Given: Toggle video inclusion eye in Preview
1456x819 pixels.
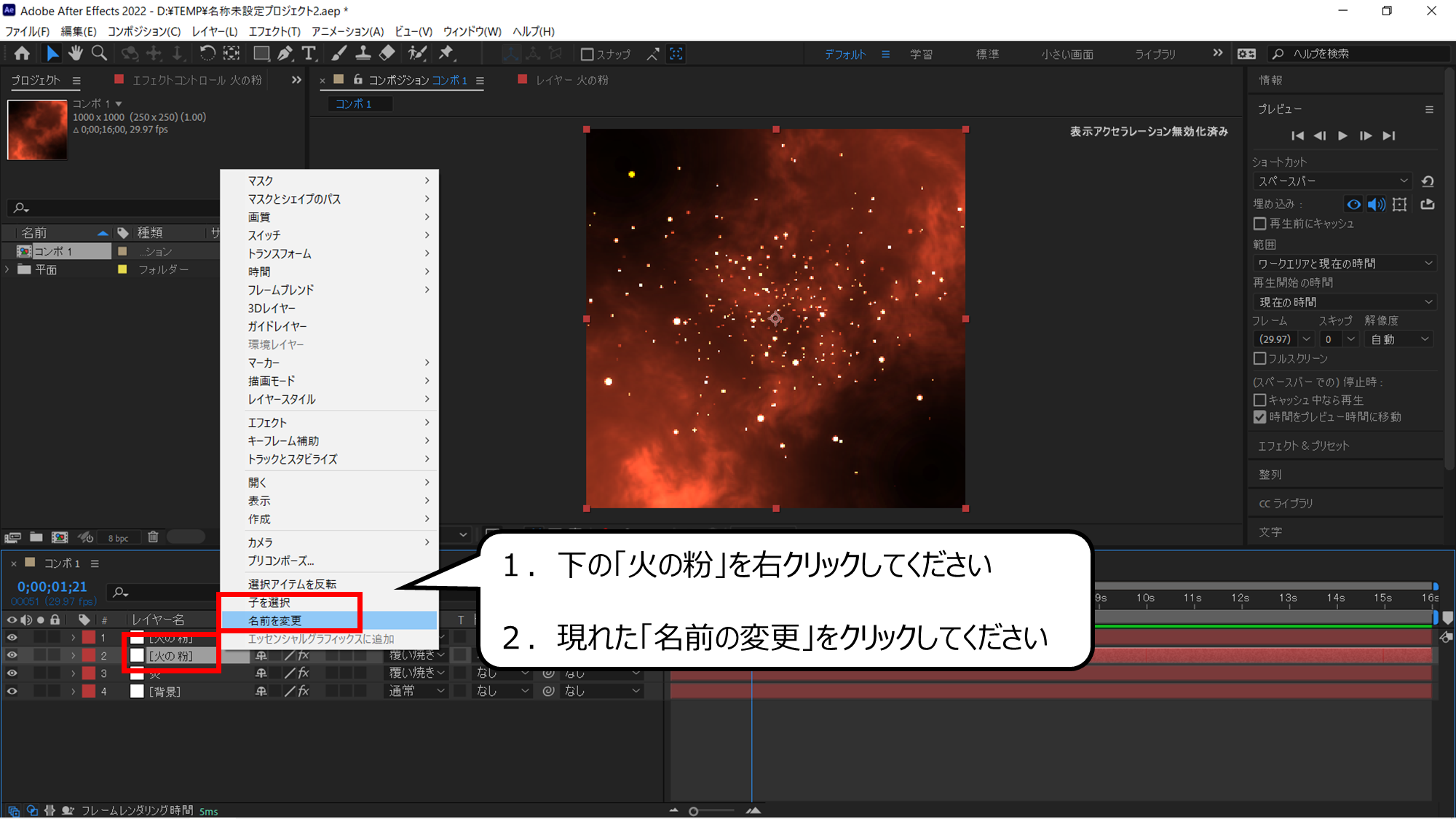Looking at the screenshot, I should point(1353,205).
